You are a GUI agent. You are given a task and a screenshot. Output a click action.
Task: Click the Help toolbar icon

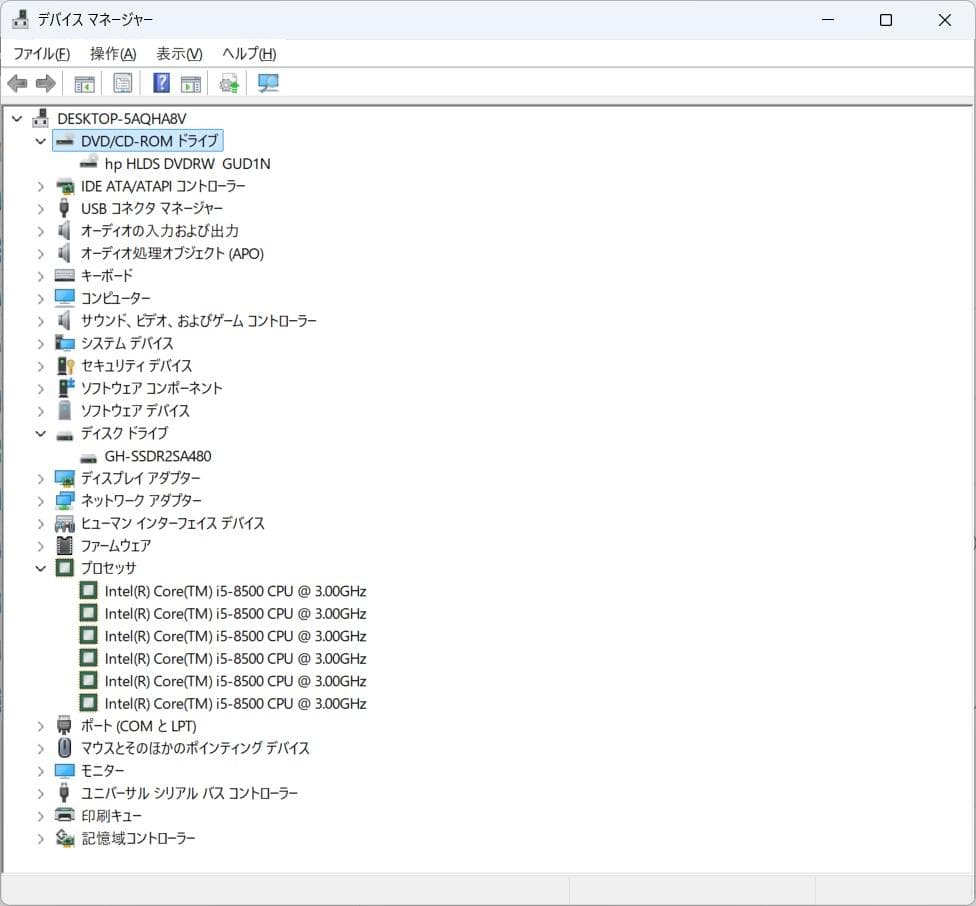[160, 82]
